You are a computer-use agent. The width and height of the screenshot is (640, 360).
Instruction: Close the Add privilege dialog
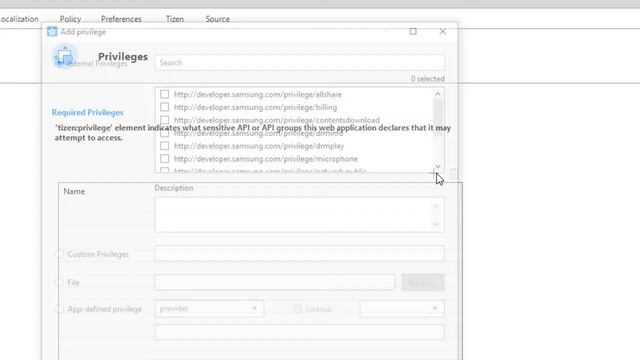(x=442, y=31)
